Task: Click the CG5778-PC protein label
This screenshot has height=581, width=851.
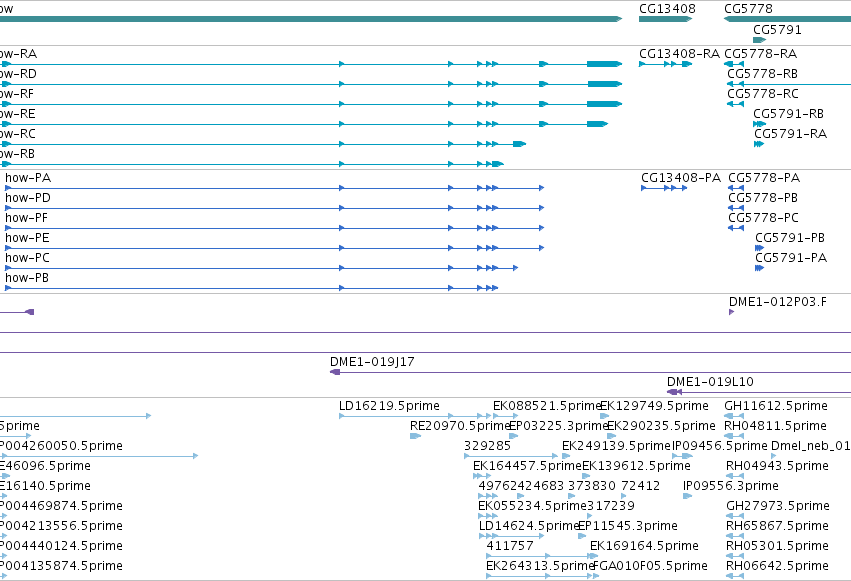Action: (763, 218)
